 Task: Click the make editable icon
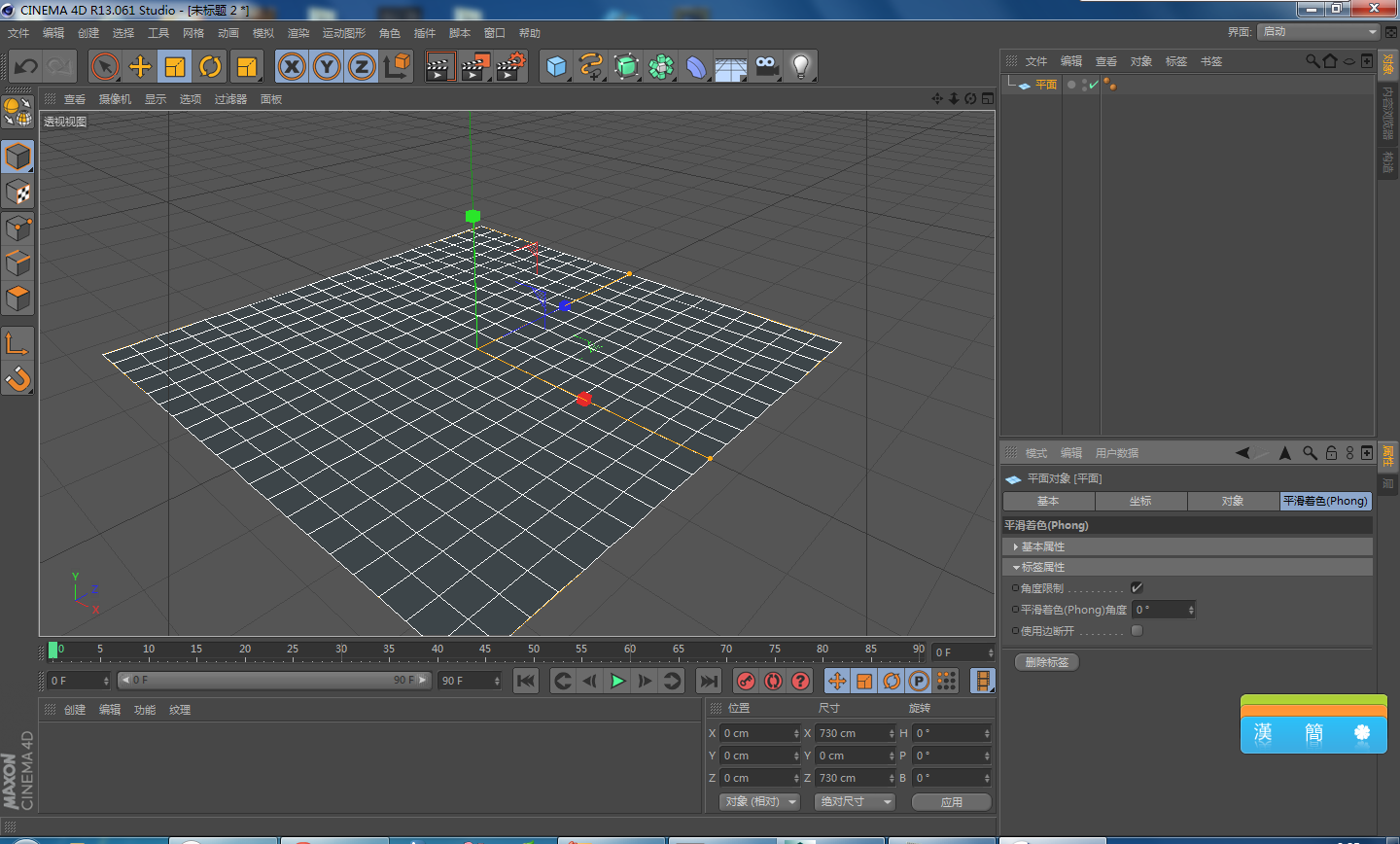coord(17,112)
